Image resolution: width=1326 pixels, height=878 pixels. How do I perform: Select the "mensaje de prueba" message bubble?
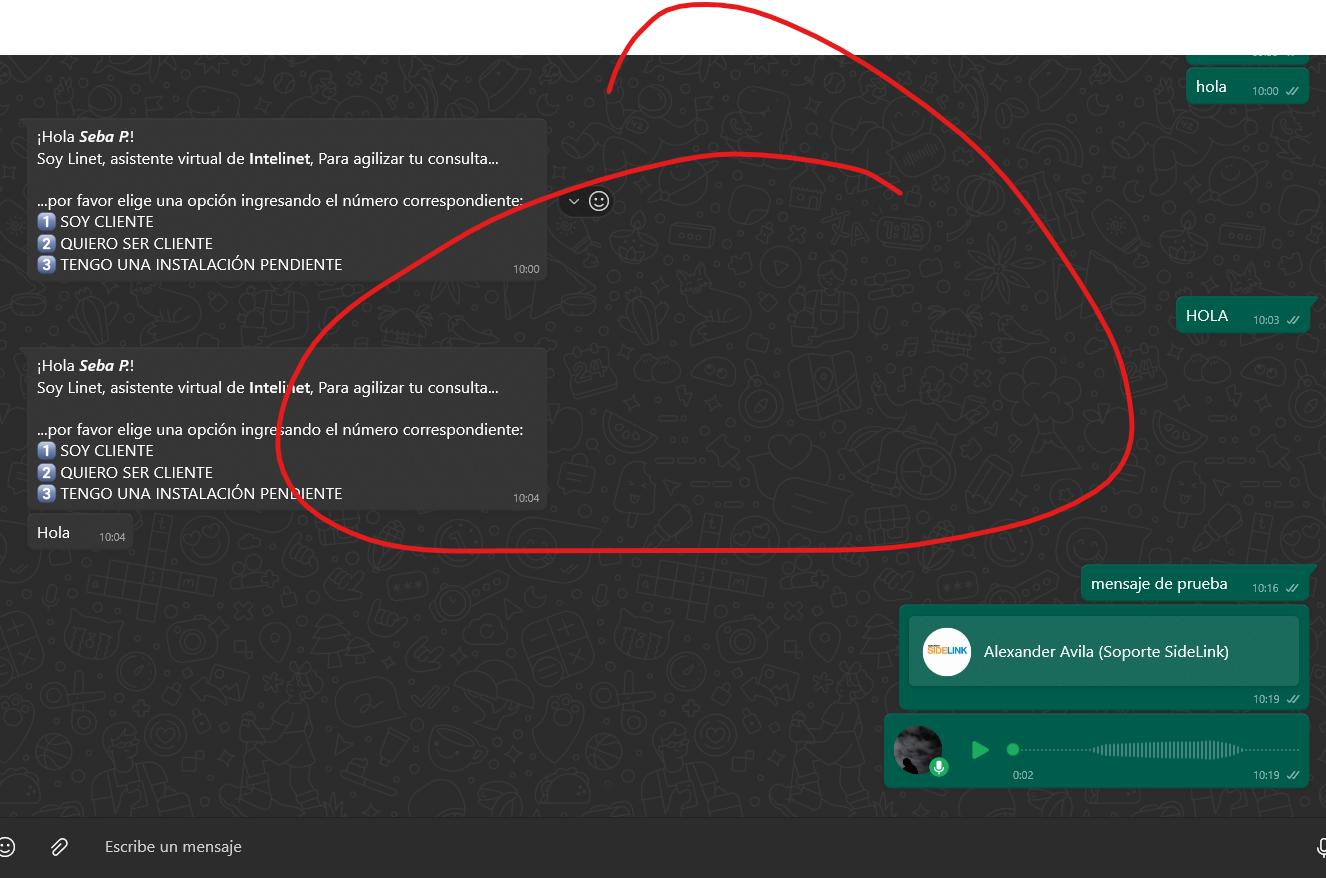click(1159, 584)
